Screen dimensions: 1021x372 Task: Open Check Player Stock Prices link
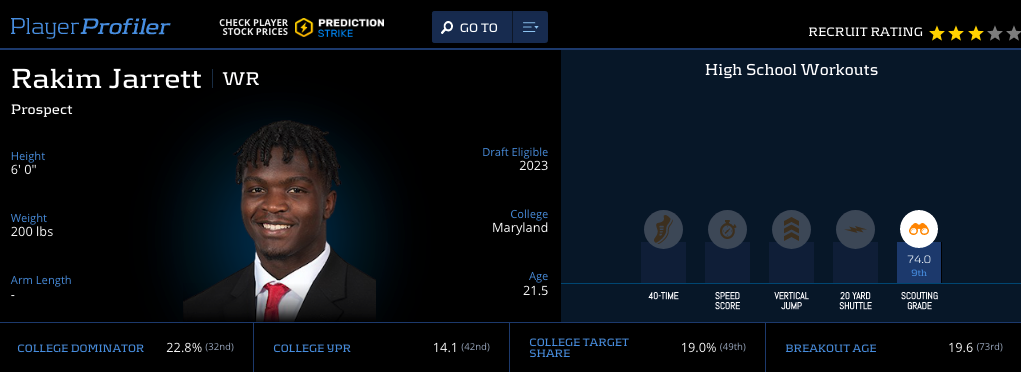point(253,27)
